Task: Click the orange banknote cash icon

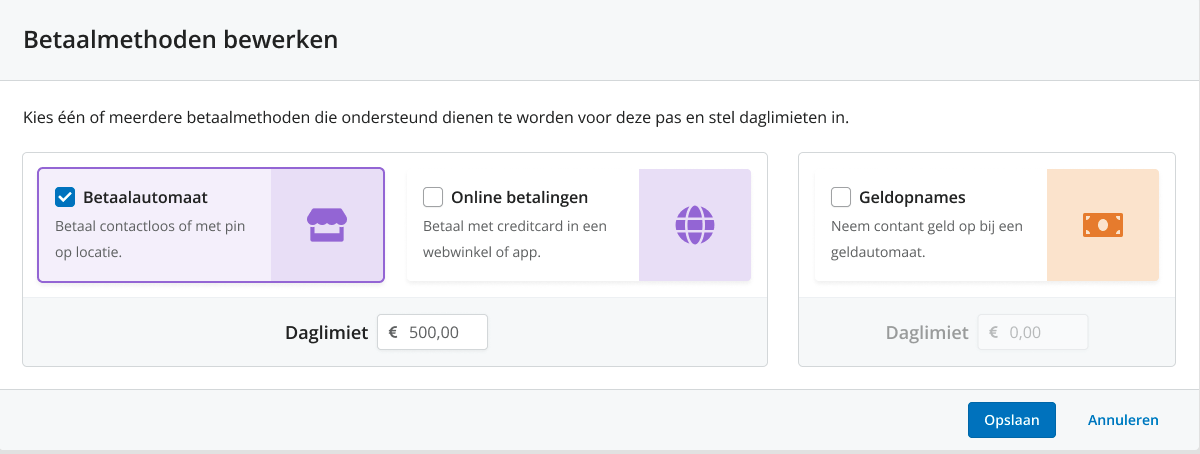Action: click(x=1103, y=225)
